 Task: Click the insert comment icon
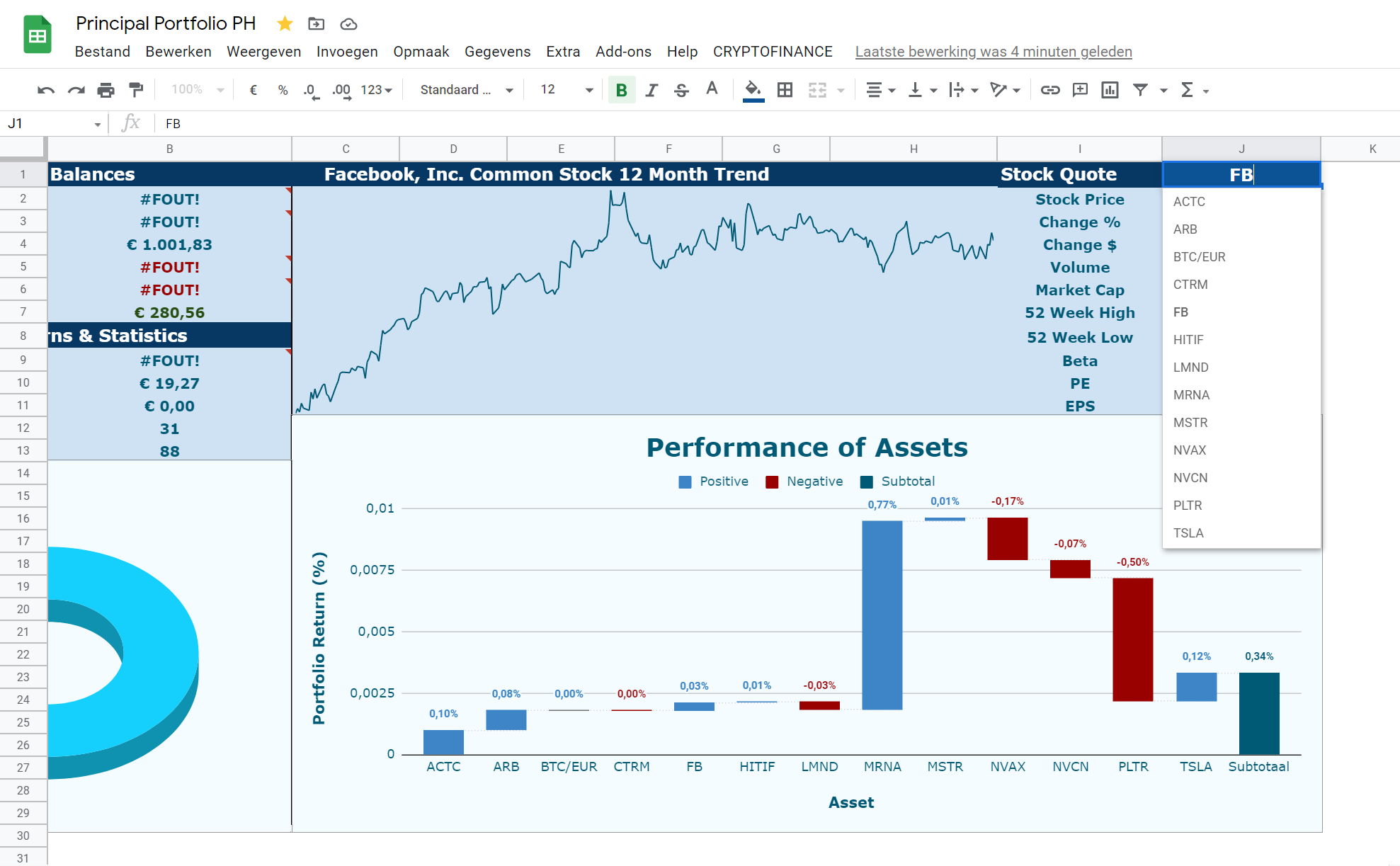1080,90
